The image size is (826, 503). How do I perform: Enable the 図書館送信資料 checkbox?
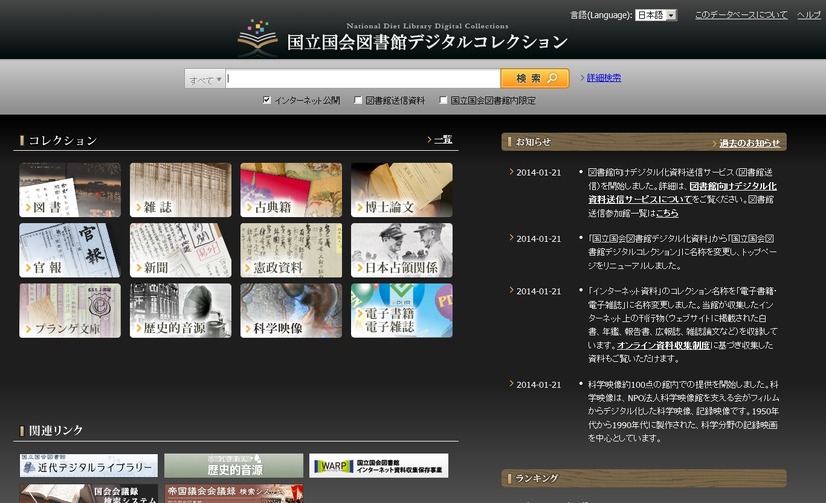[x=358, y=100]
